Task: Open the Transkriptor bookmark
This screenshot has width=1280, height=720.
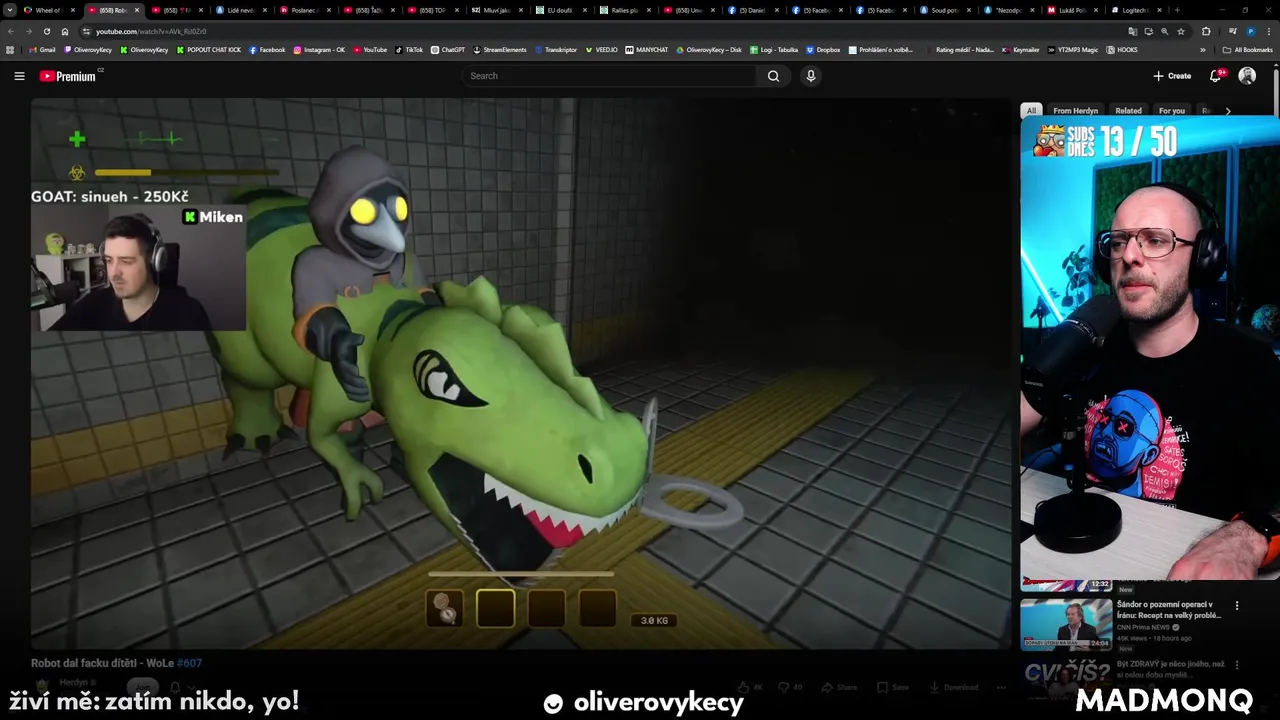Action: tap(557, 49)
